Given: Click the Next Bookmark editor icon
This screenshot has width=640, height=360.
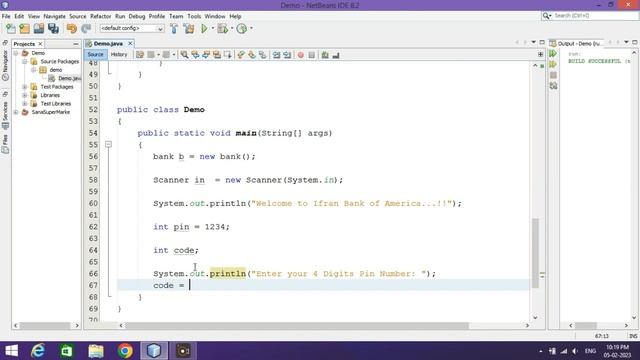Looking at the screenshot, I should pos(252,55).
